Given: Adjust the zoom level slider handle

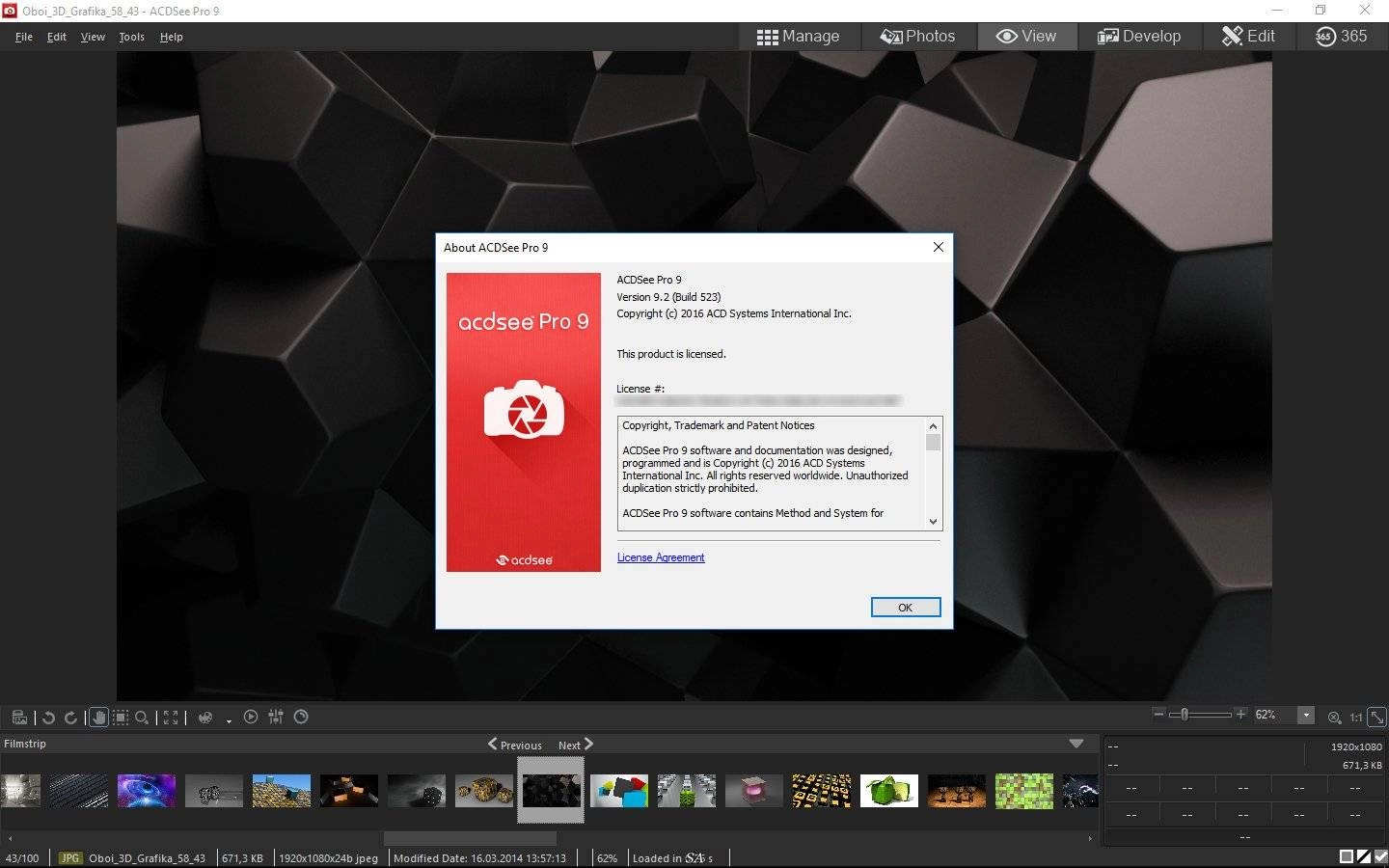Looking at the screenshot, I should pyautogui.click(x=1185, y=715).
